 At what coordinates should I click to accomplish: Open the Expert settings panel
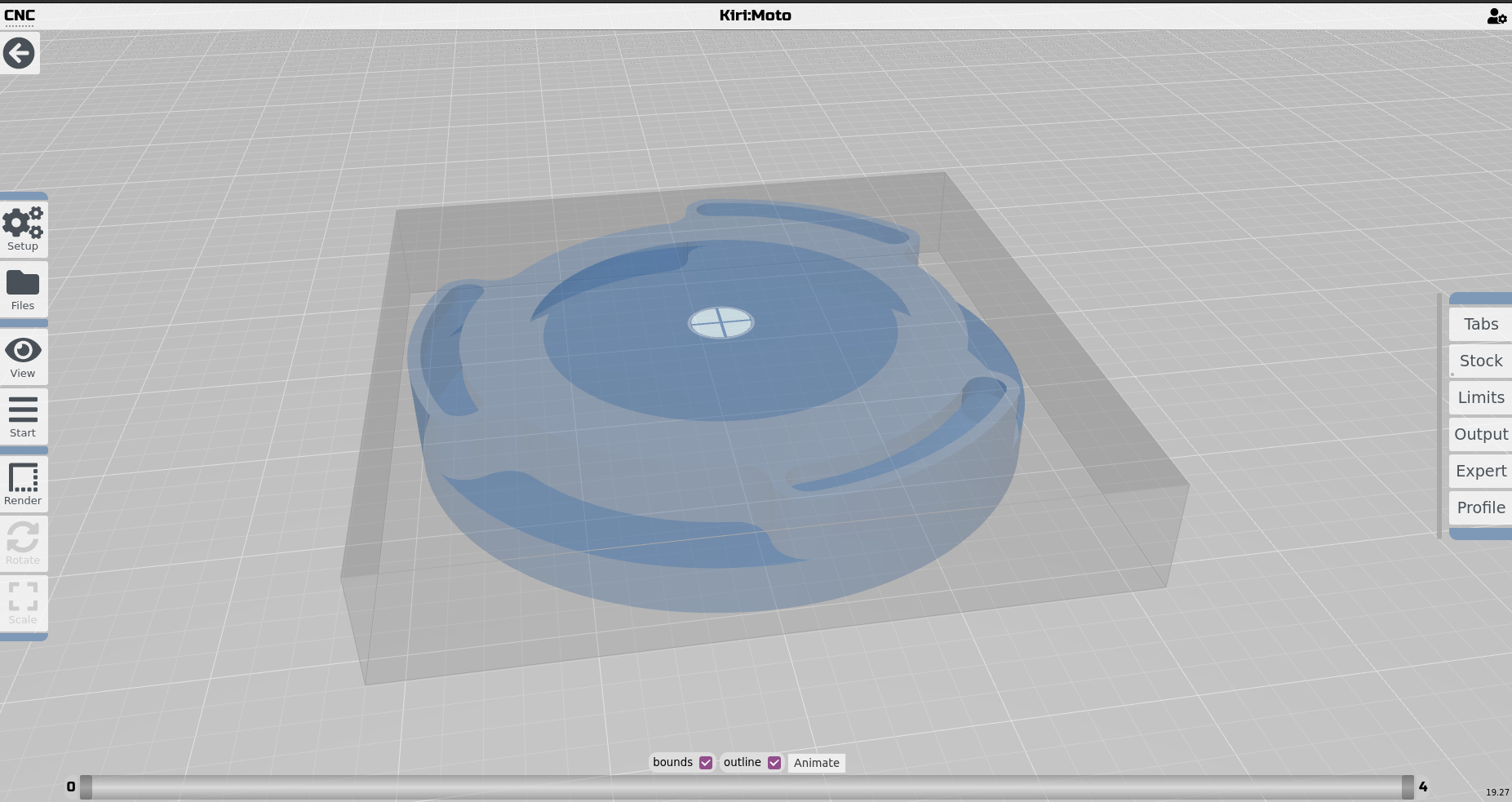tap(1479, 471)
